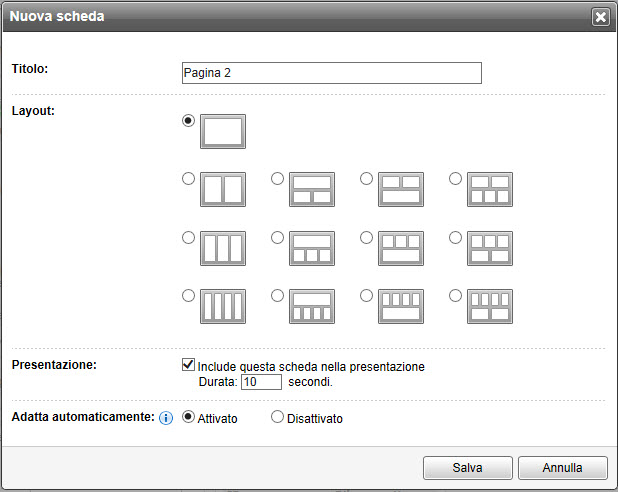Select layout icon with one top, four bottom panes
This screenshot has height=492, width=618.
tap(312, 306)
